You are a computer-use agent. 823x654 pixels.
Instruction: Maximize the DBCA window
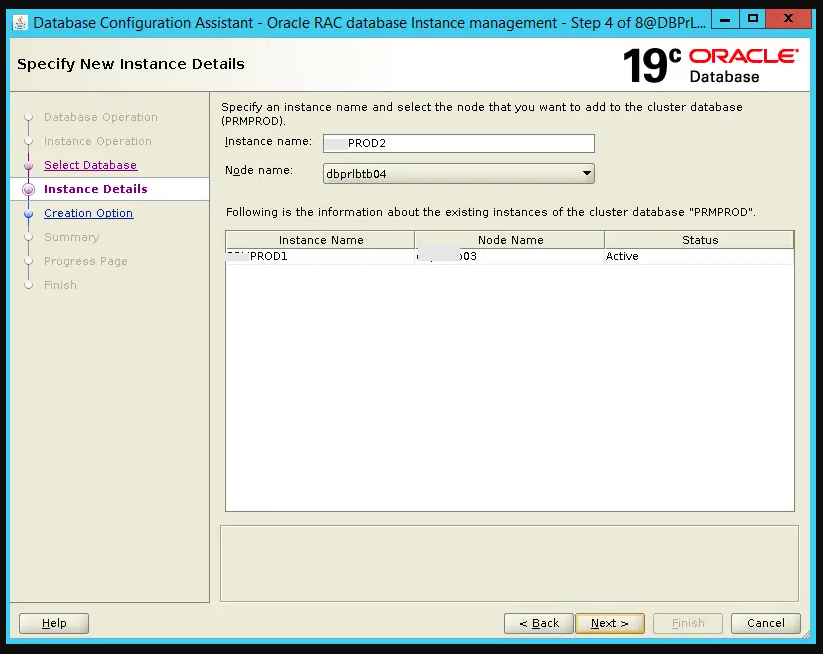(x=753, y=19)
